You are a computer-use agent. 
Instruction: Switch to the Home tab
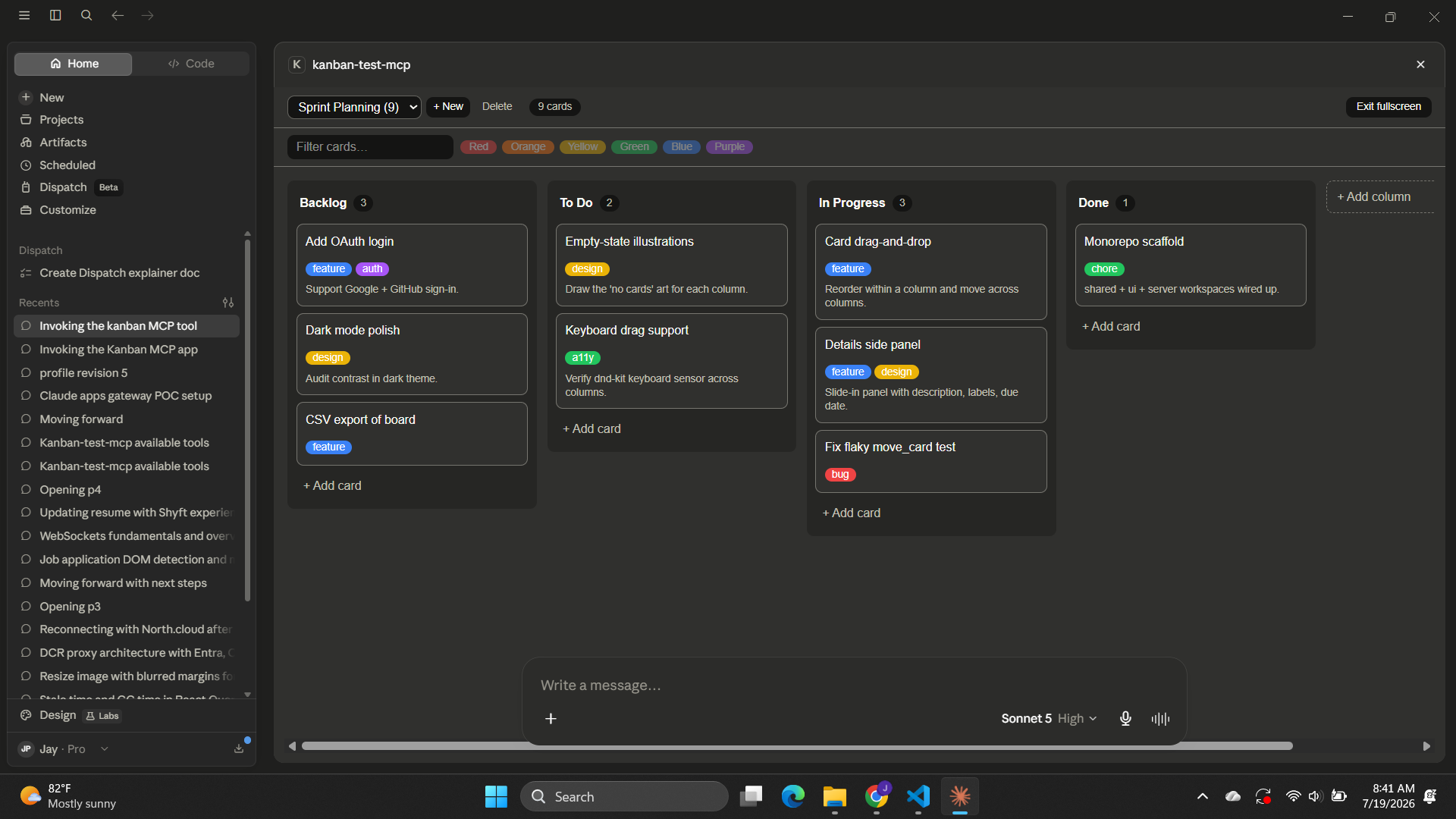point(74,64)
